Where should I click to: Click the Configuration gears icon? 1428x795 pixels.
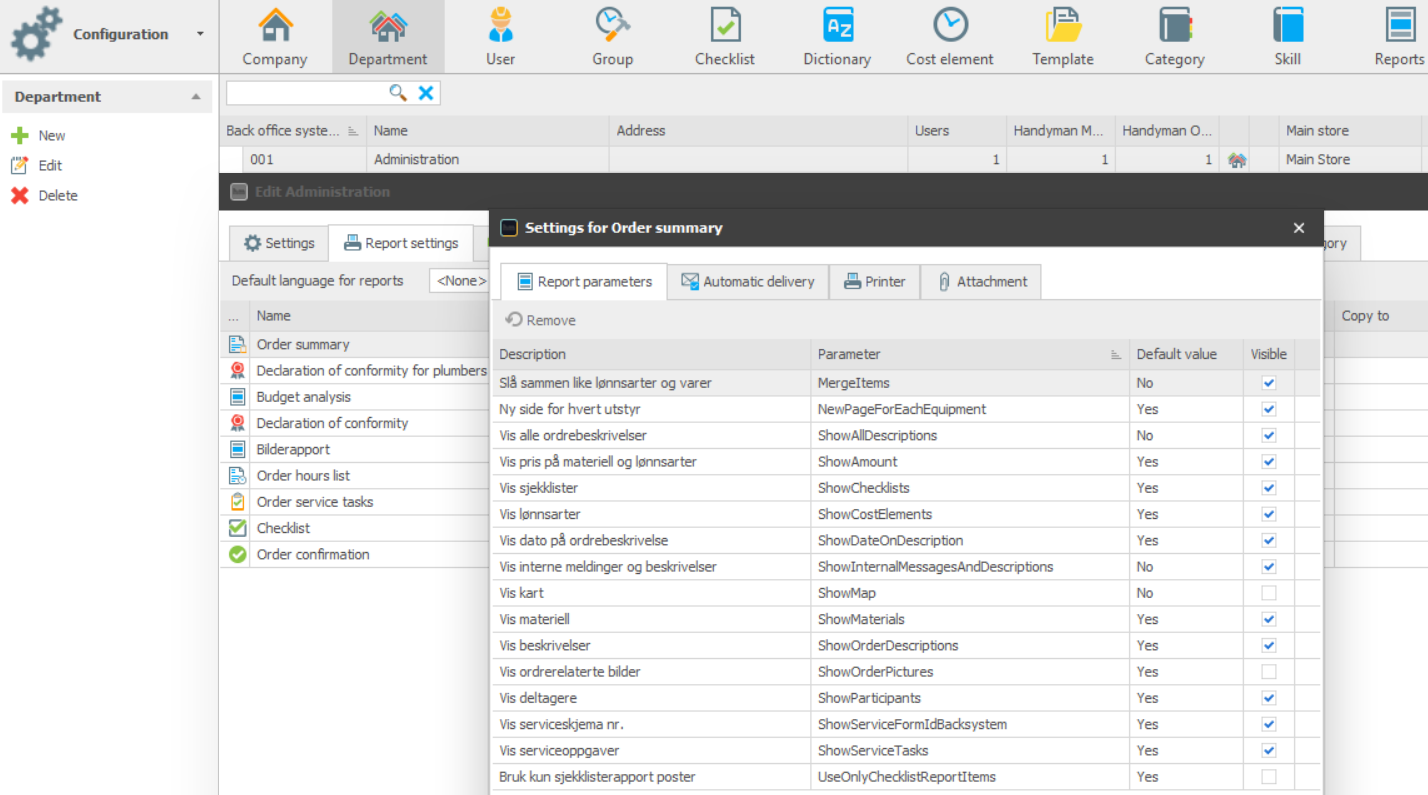pos(35,35)
